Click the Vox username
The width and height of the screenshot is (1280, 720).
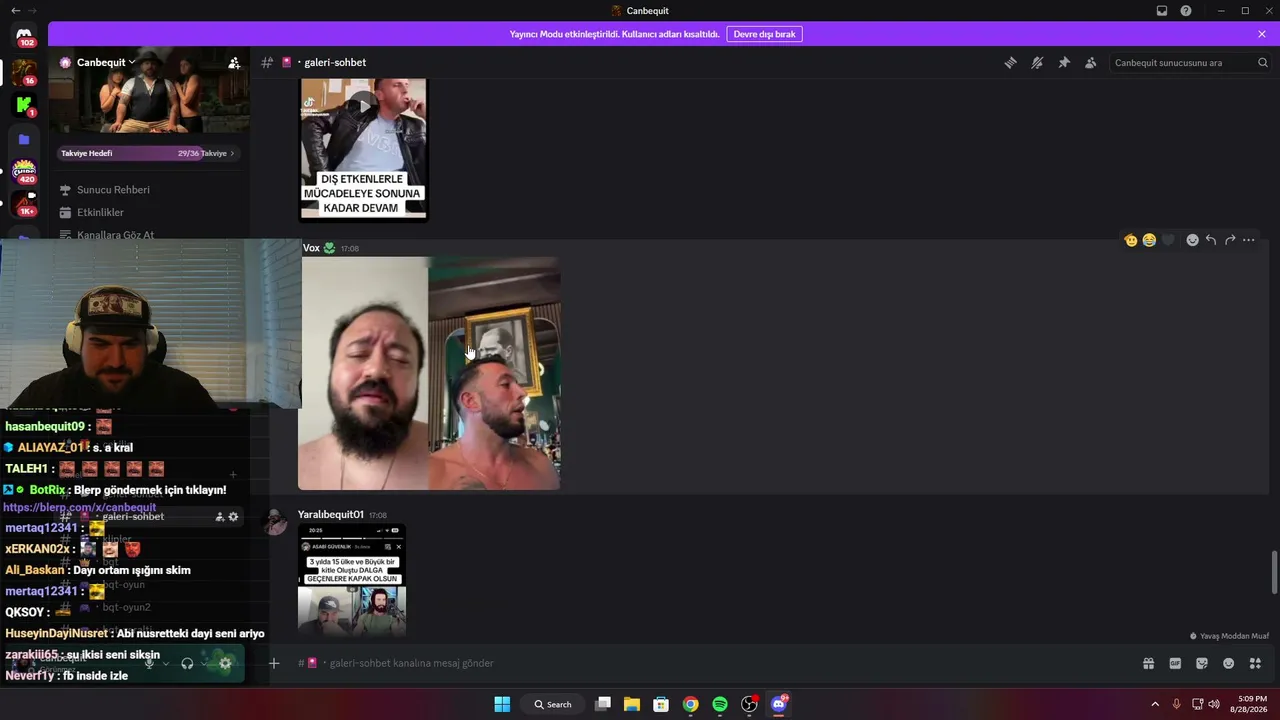(311, 248)
